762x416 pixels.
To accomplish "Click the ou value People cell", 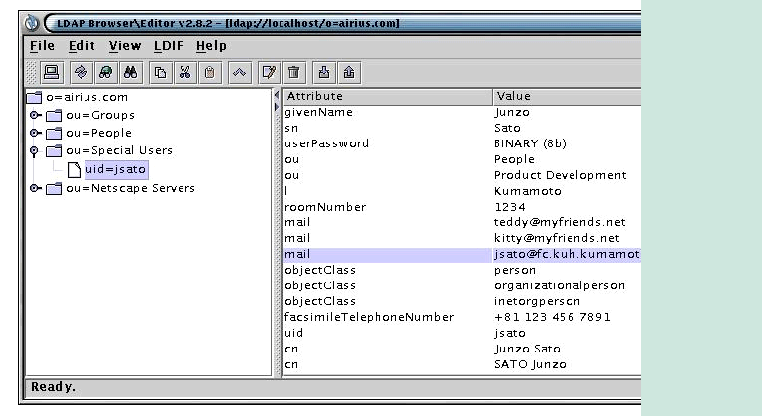I will click(567, 159).
